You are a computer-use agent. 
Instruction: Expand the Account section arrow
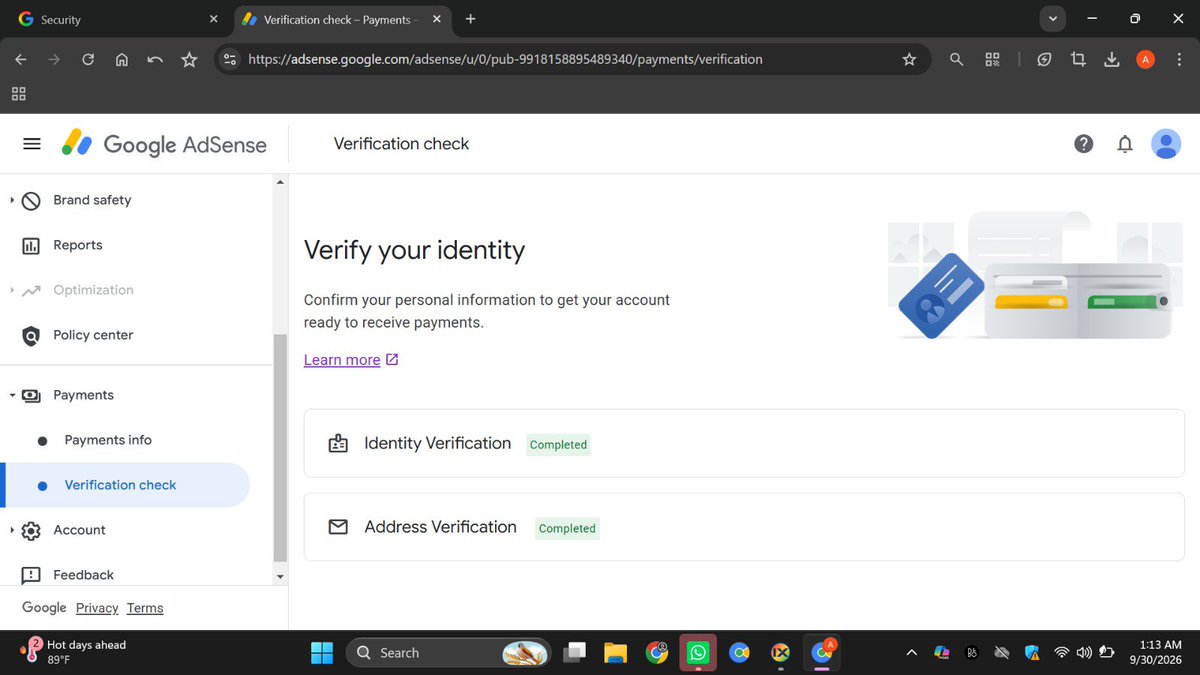[12, 530]
